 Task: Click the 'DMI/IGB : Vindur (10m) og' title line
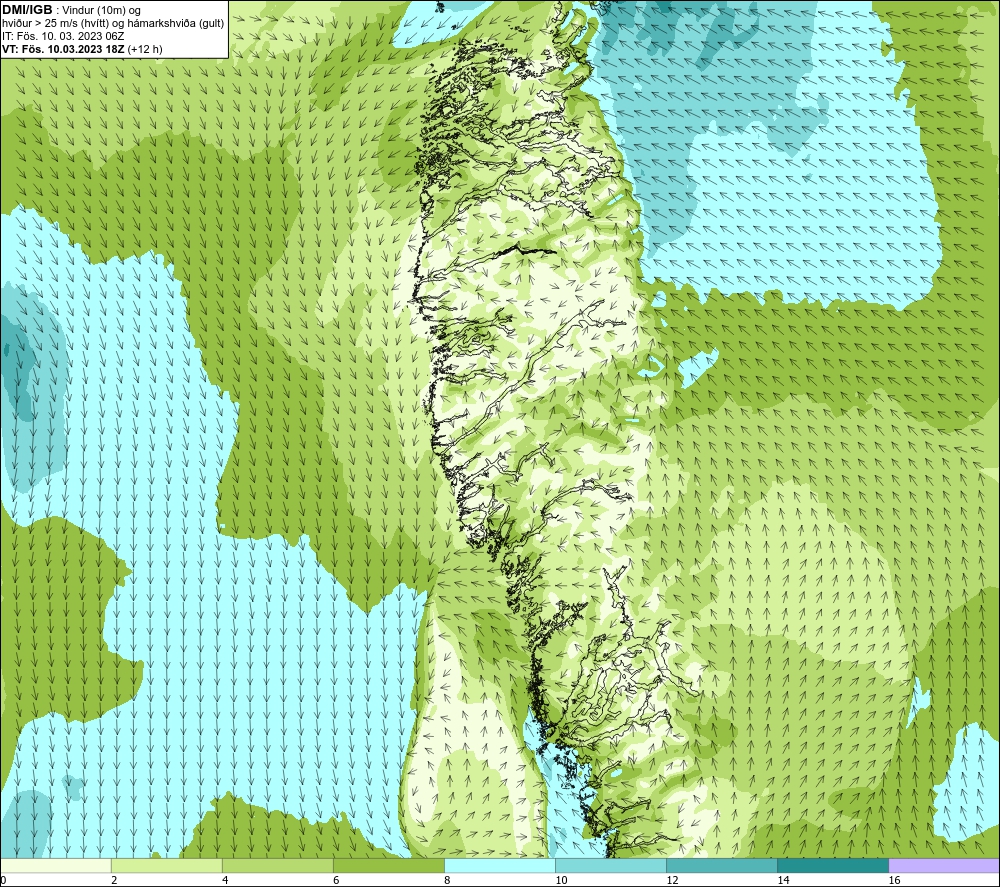click(71, 10)
